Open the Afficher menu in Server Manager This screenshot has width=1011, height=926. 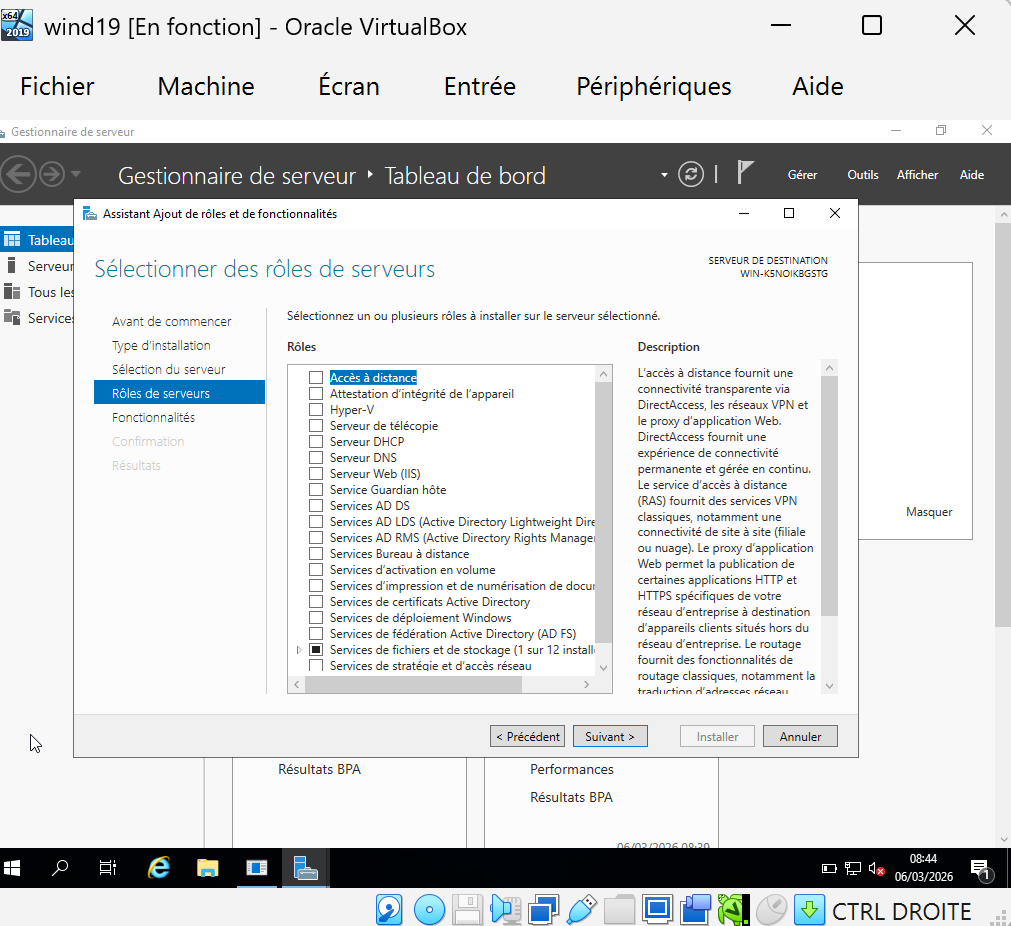coord(917,175)
